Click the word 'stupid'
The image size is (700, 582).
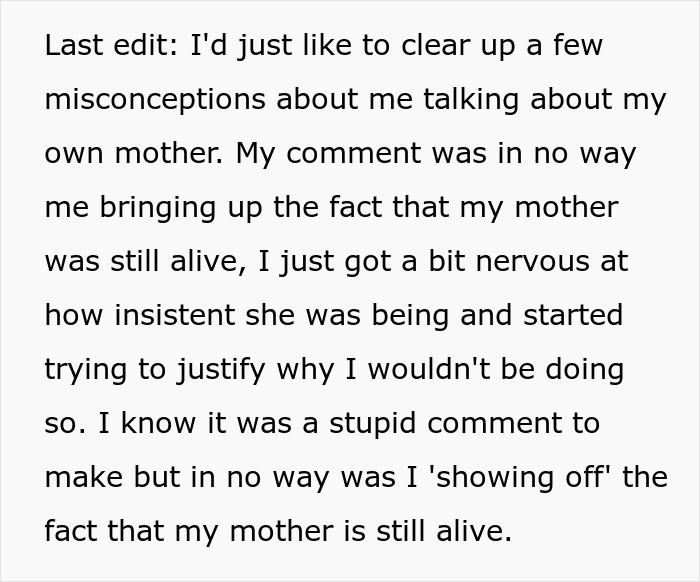click(x=373, y=424)
